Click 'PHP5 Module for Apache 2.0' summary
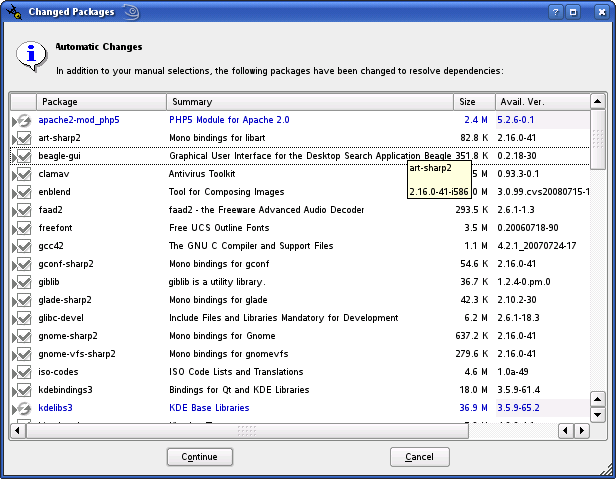 click(229, 120)
